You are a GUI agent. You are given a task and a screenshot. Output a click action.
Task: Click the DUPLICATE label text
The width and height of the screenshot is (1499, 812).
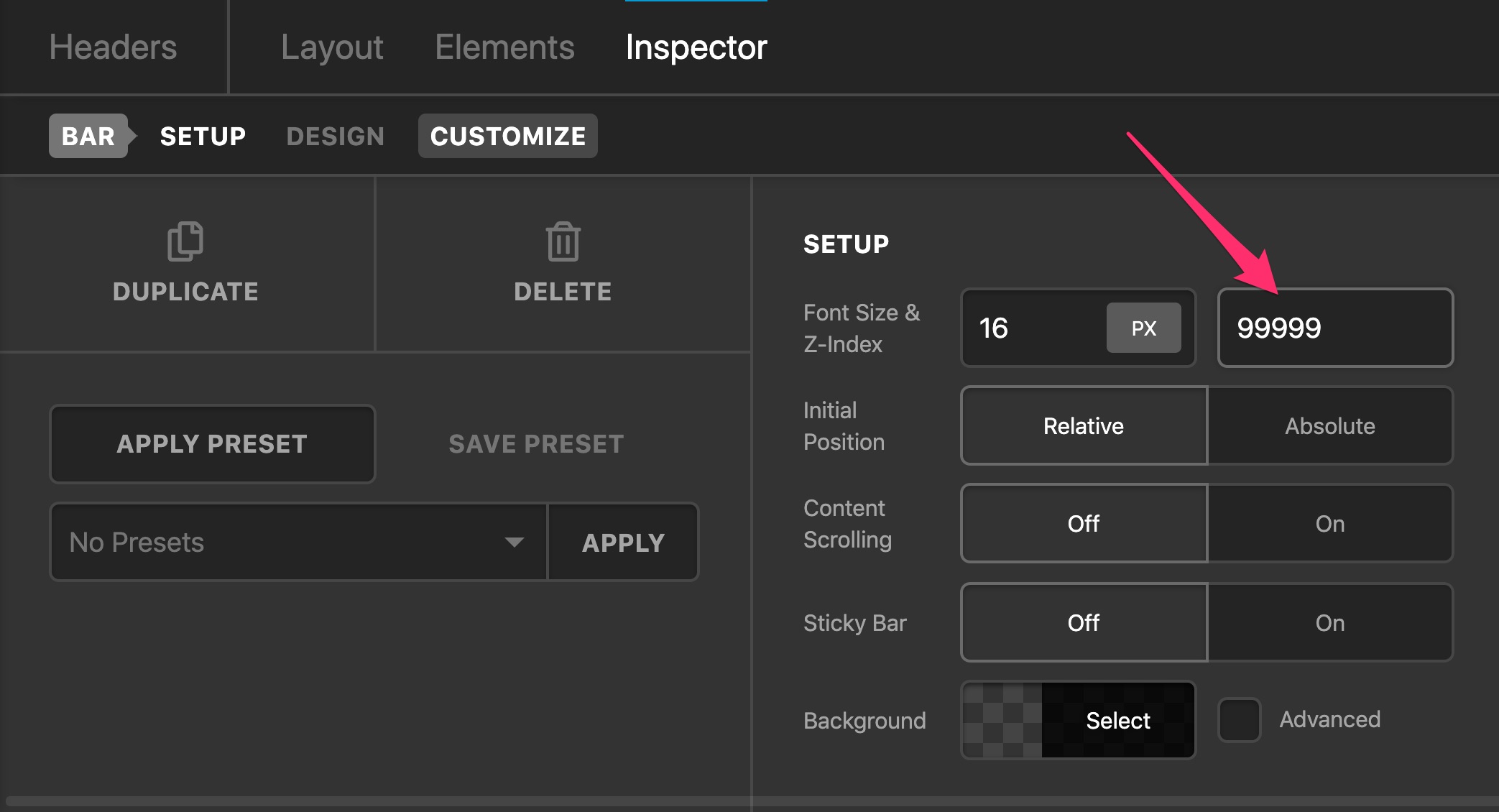(x=185, y=292)
